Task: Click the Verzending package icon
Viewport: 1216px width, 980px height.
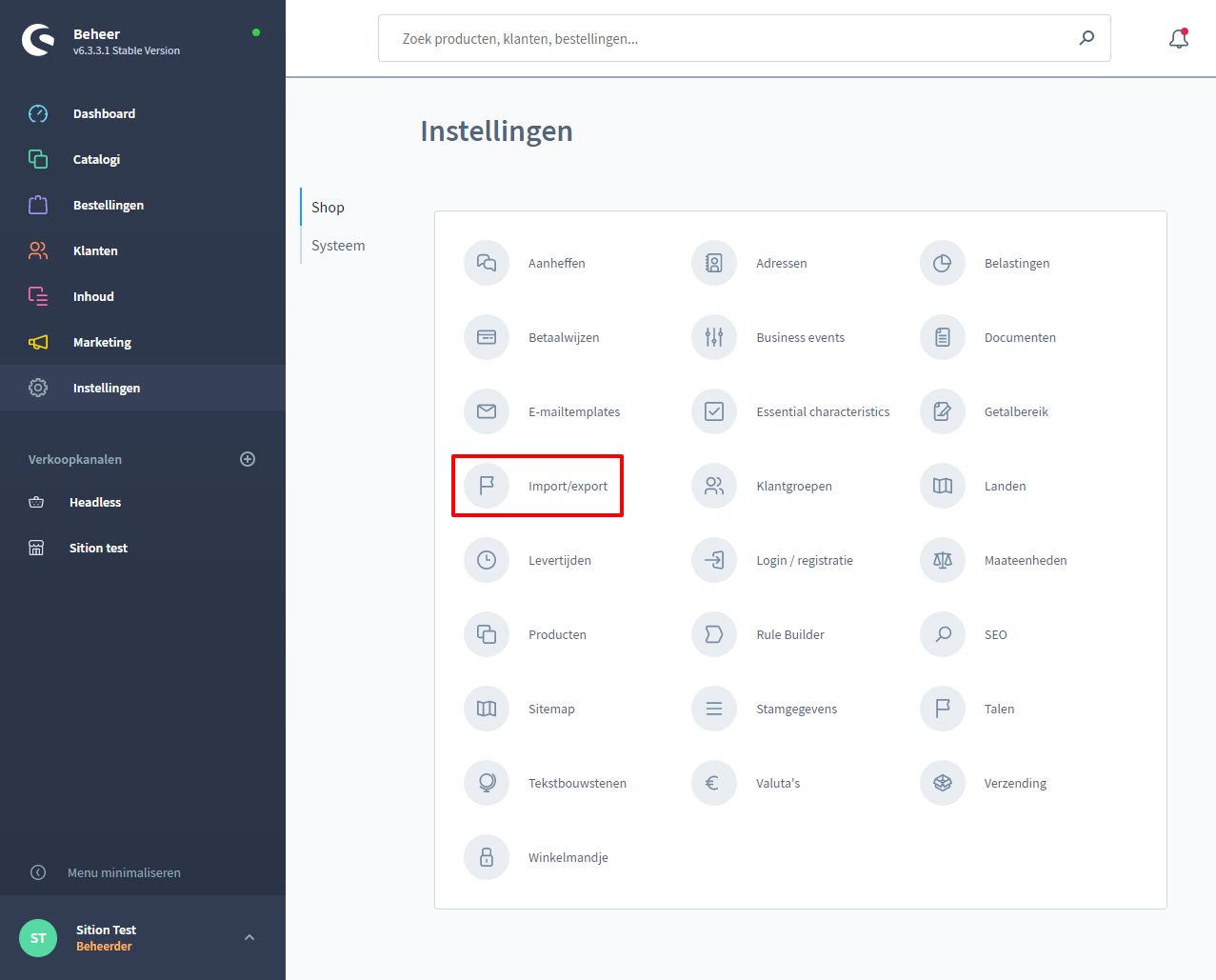Action: 943,783
